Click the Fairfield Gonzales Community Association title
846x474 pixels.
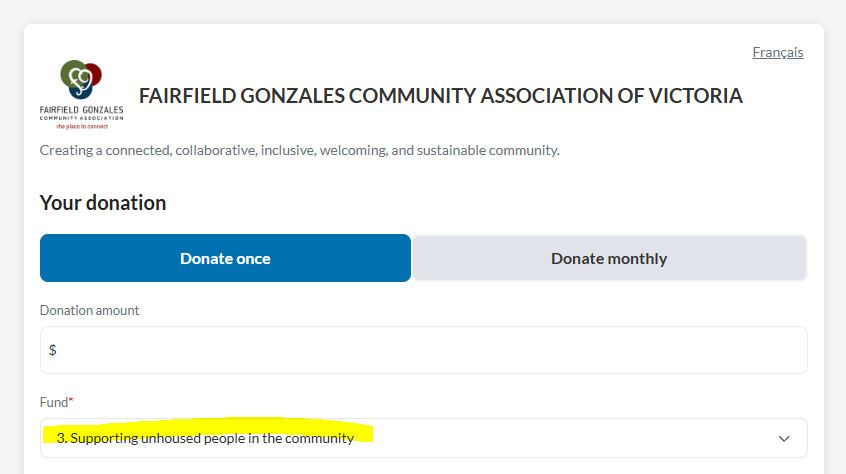[441, 96]
